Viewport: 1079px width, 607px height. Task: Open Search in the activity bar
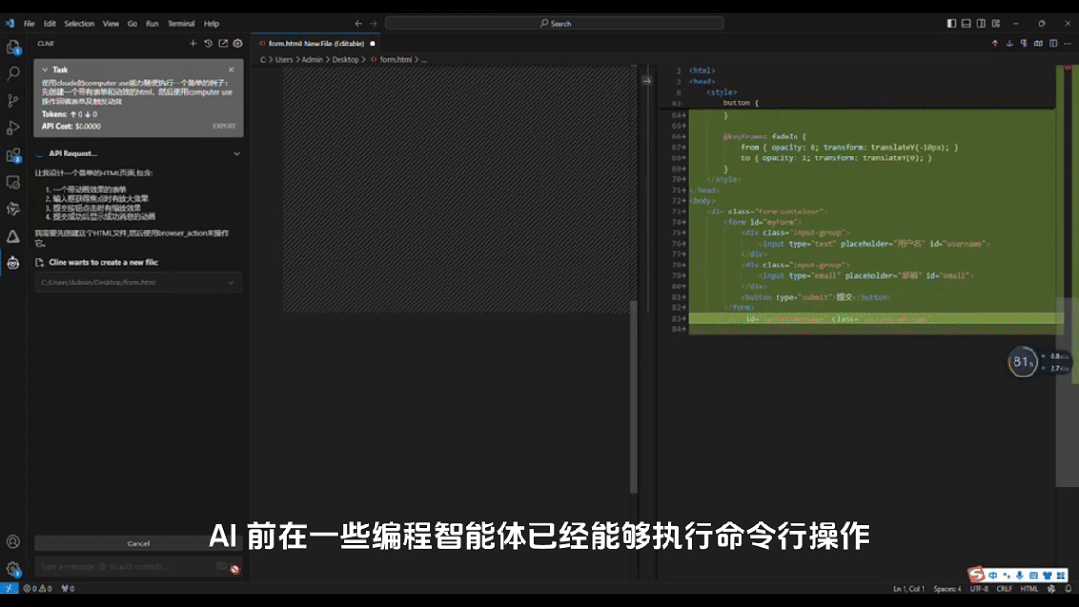11,73
